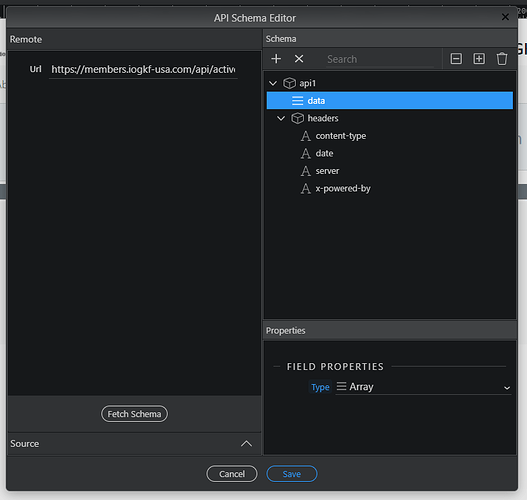Click the text type icon beside content-type
Viewport: 527px width, 500px height.
tap(306, 136)
